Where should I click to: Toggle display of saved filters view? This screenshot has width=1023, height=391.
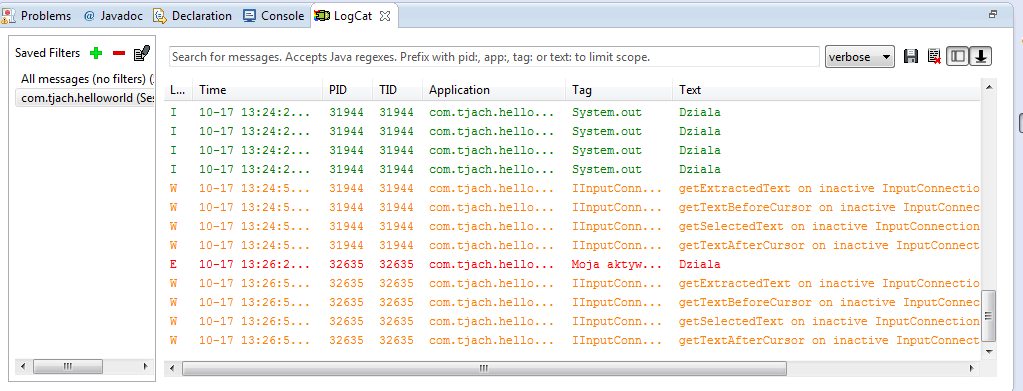(x=957, y=57)
